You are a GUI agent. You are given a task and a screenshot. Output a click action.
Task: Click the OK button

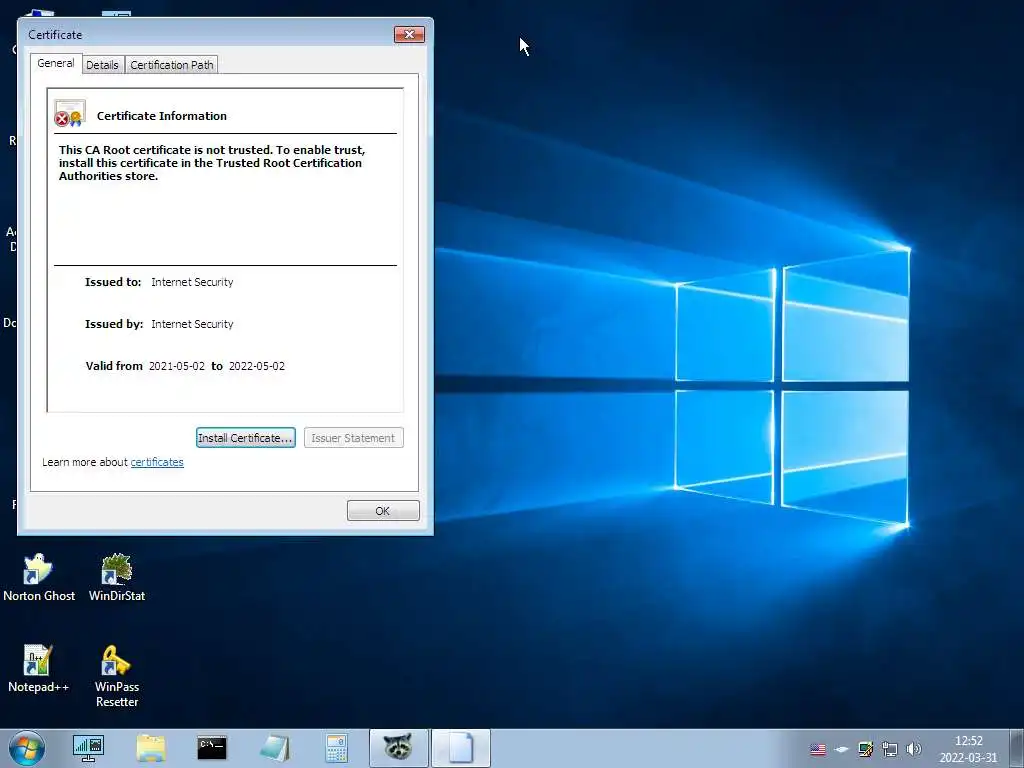coord(383,511)
